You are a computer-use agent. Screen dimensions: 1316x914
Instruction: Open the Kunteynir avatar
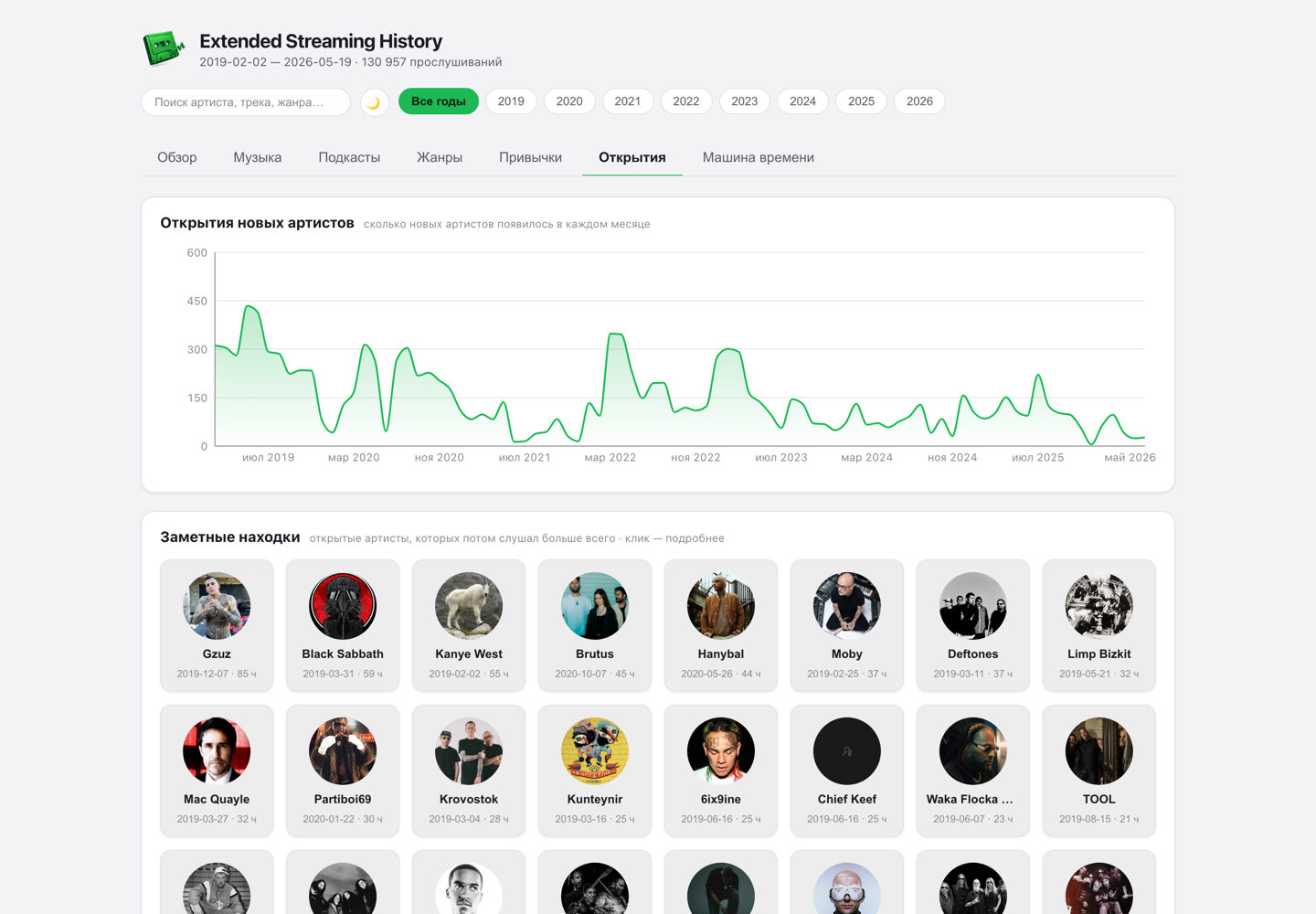[595, 751]
